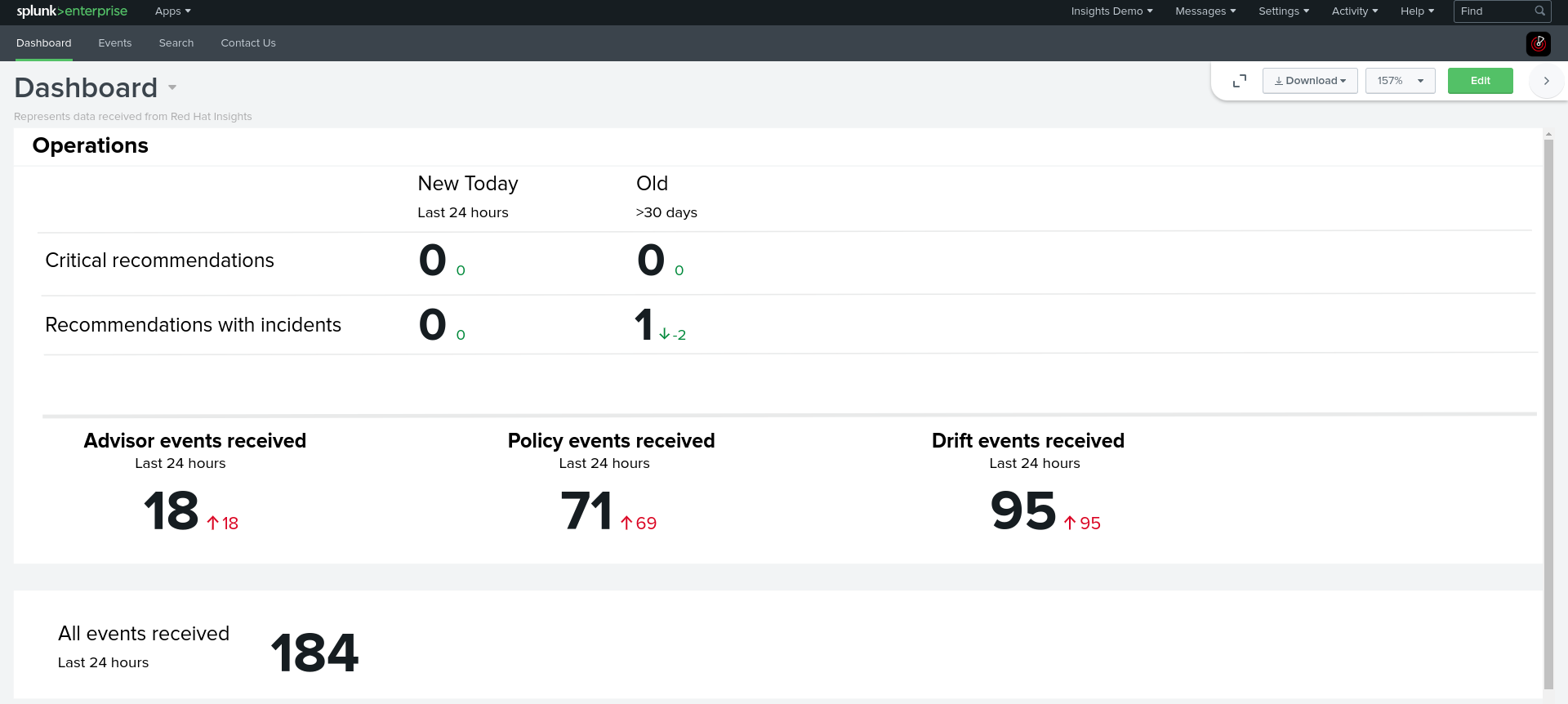This screenshot has height=704, width=1568.
Task: Open the Messages dropdown
Action: click(1205, 11)
